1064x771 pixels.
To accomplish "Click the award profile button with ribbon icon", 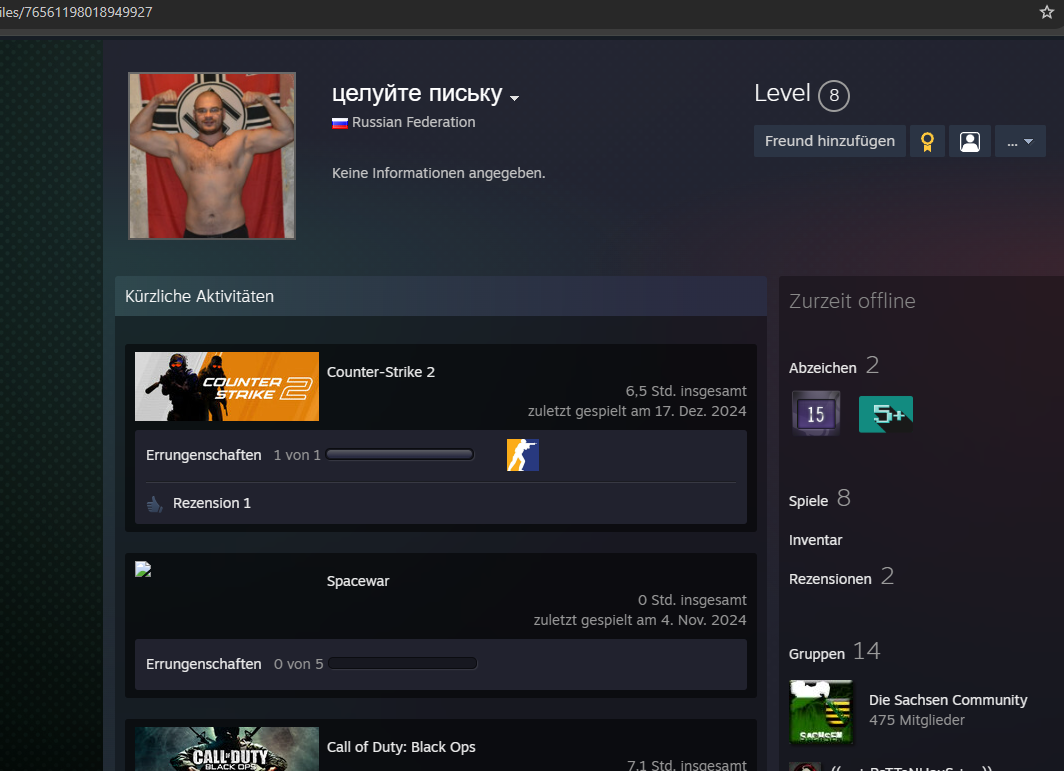I will (927, 141).
